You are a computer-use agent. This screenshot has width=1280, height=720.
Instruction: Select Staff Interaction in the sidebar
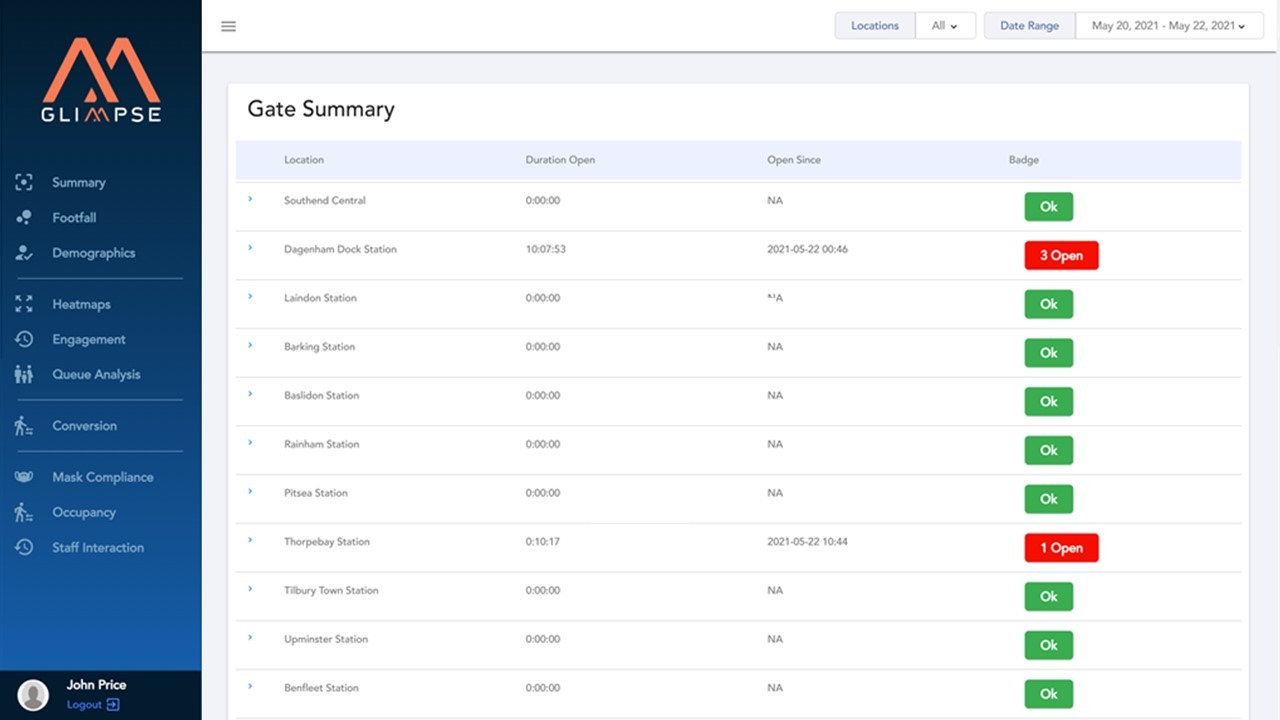[98, 547]
